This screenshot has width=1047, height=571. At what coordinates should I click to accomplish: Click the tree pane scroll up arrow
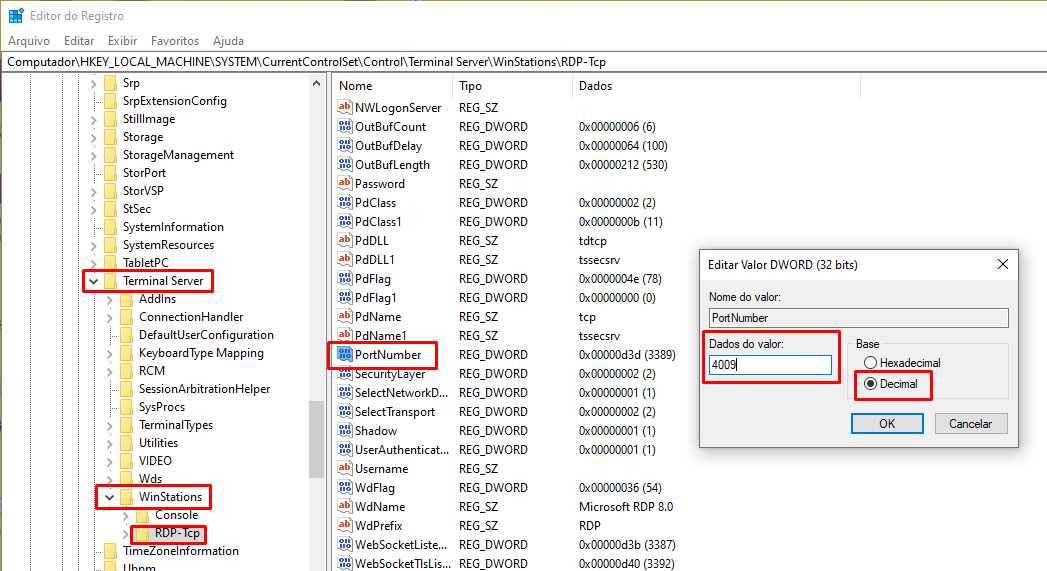click(317, 83)
